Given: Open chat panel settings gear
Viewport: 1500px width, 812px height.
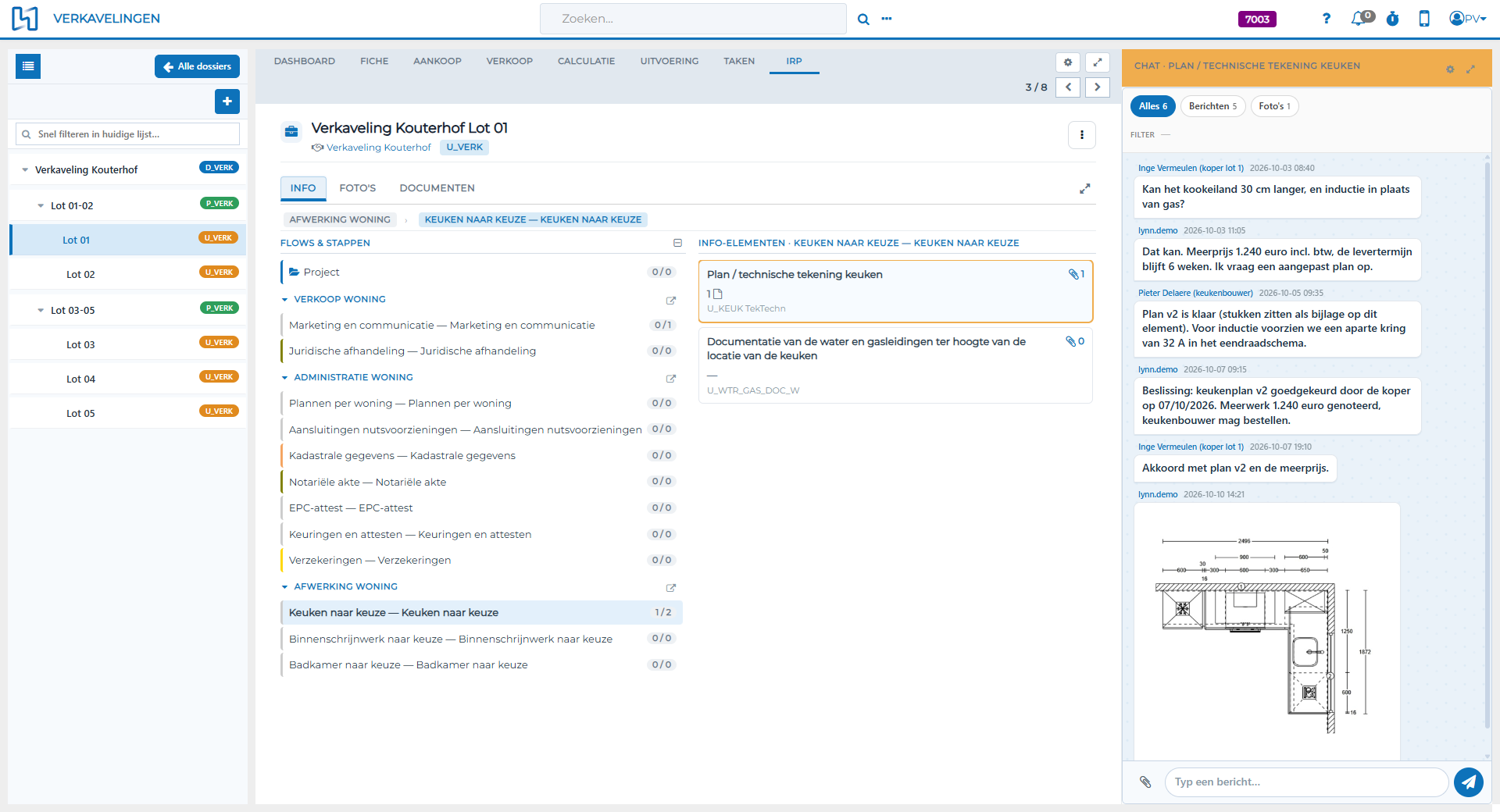Looking at the screenshot, I should point(1450,69).
